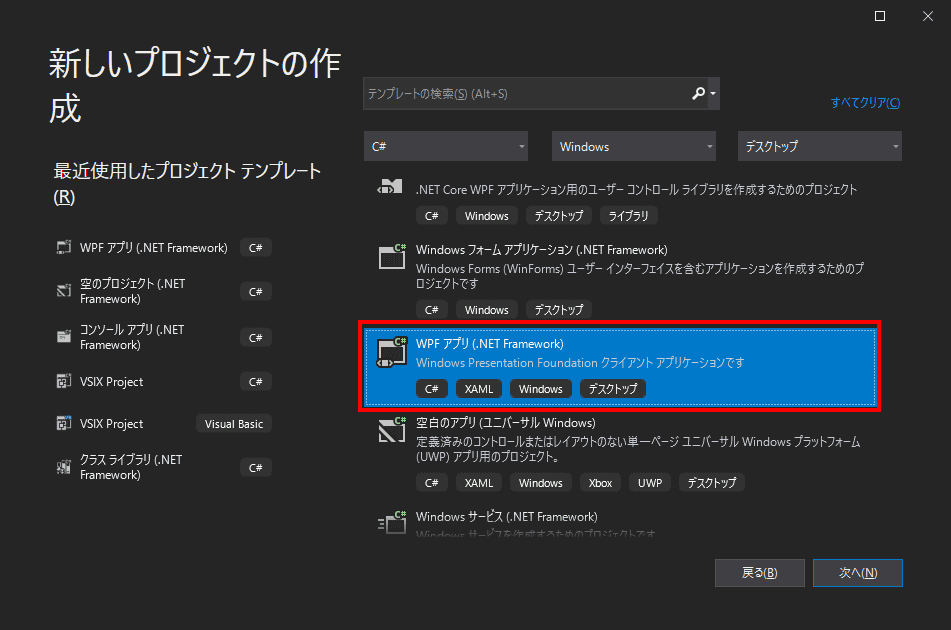This screenshot has height=630, width=951.
Task: Click the UWP tag on 空白のアプリ template
Action: pos(650,483)
